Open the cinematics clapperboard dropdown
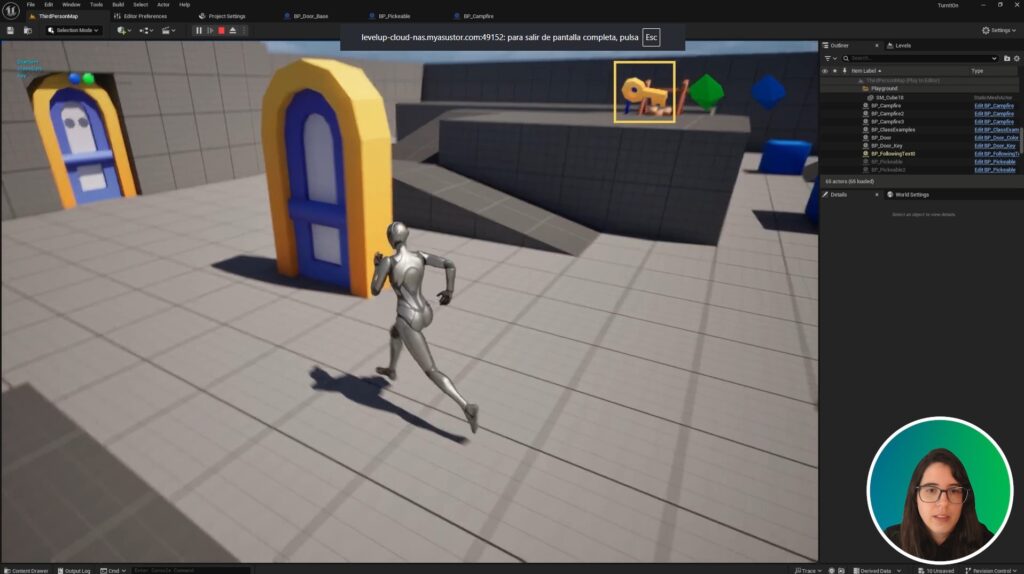This screenshot has height=574, width=1024. (168, 31)
